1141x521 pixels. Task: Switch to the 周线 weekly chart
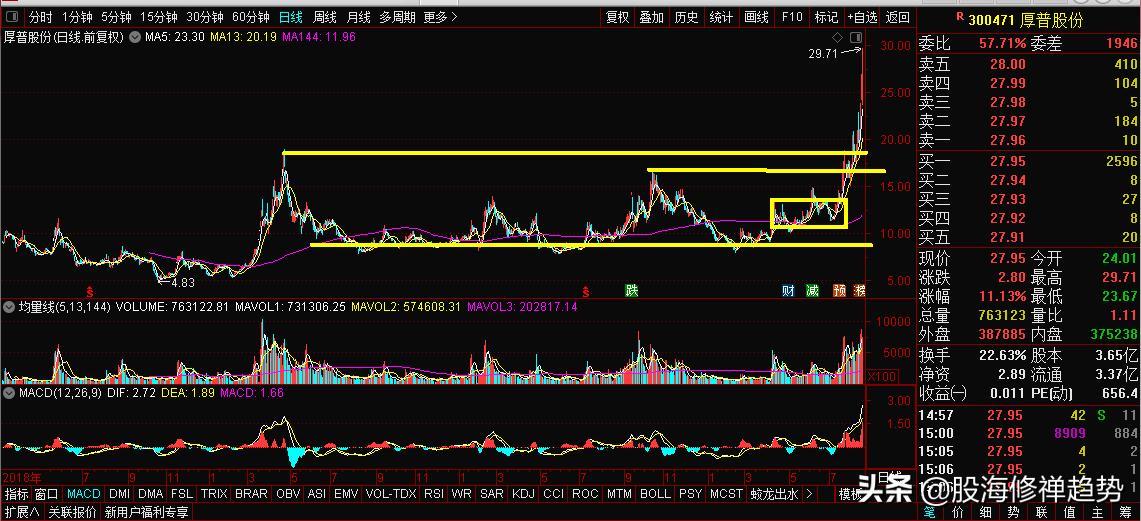(x=325, y=17)
